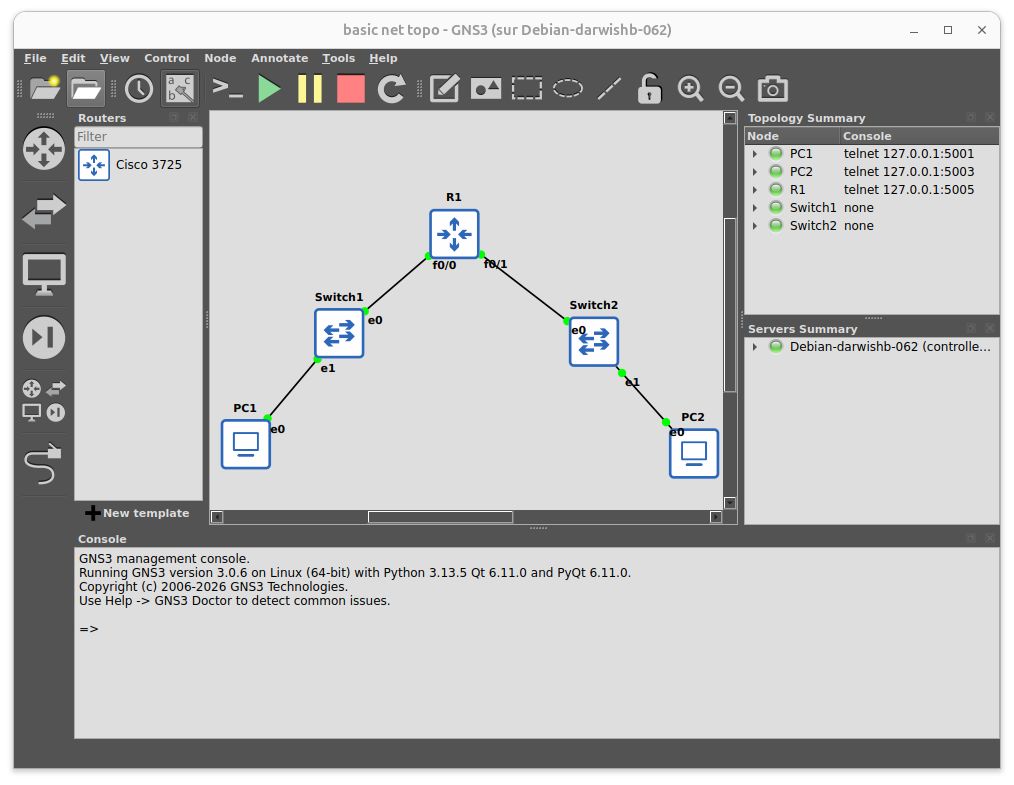Click the Filter field in Routers panel
This screenshot has height=785, width=1014.
pos(138,136)
